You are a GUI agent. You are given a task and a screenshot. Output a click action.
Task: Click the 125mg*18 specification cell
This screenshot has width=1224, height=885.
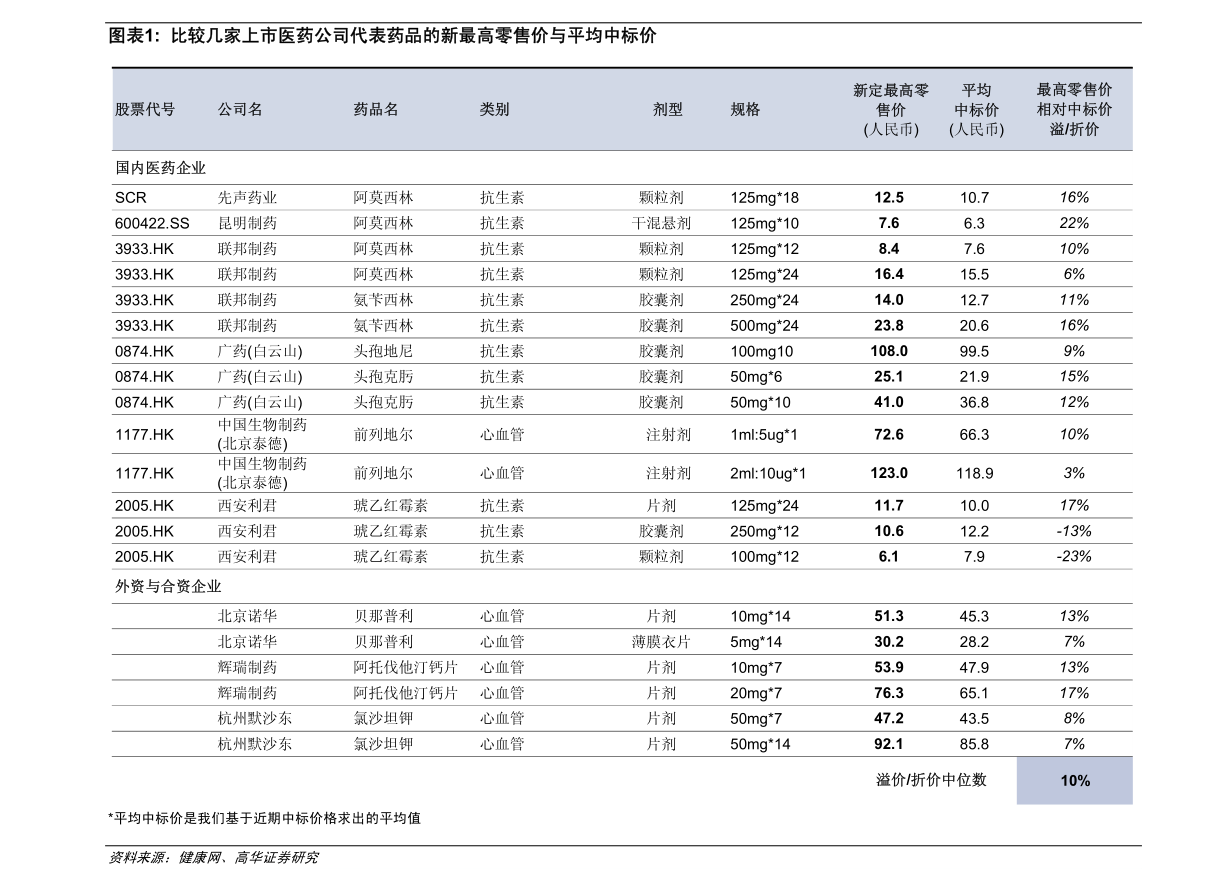pos(765,198)
